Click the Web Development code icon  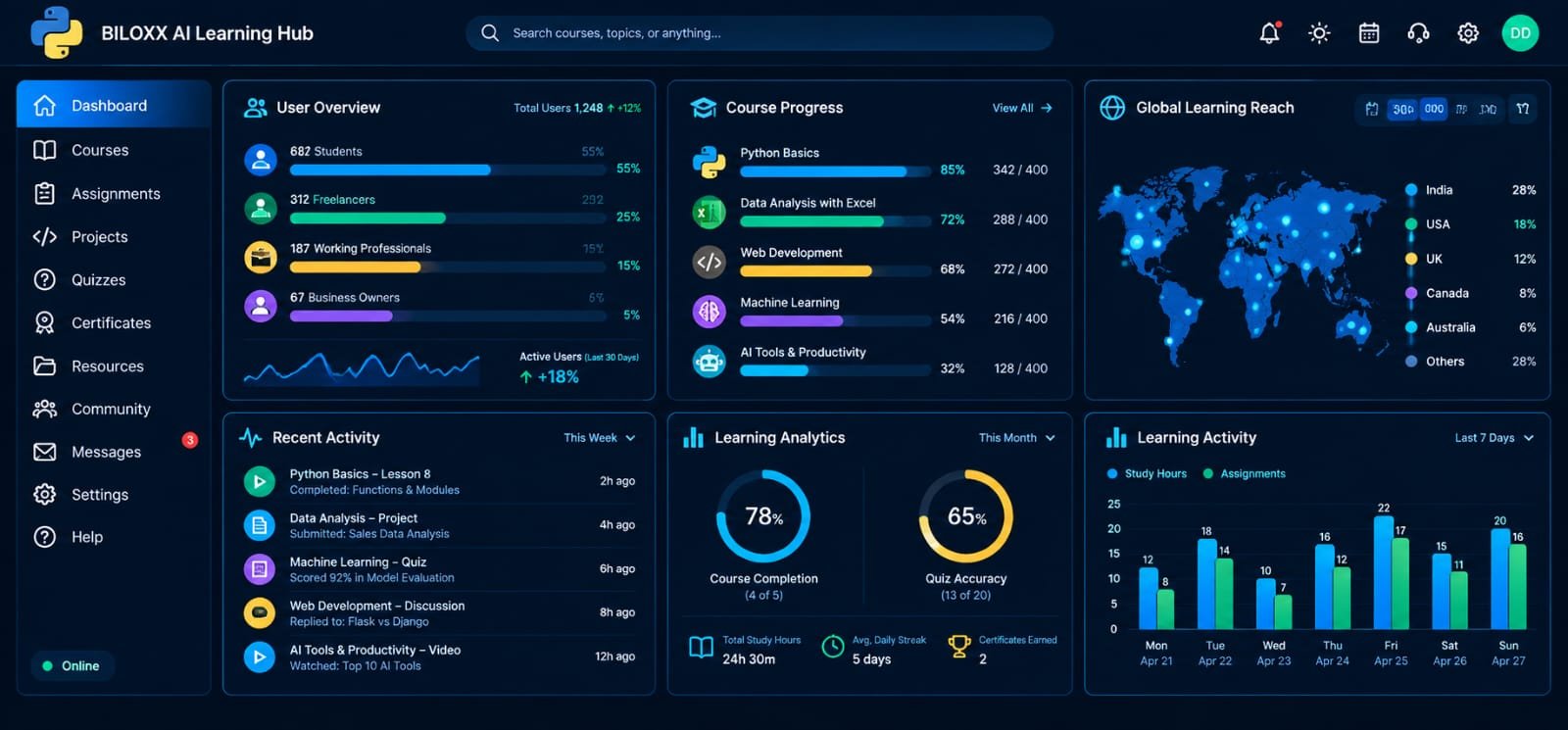click(x=709, y=262)
